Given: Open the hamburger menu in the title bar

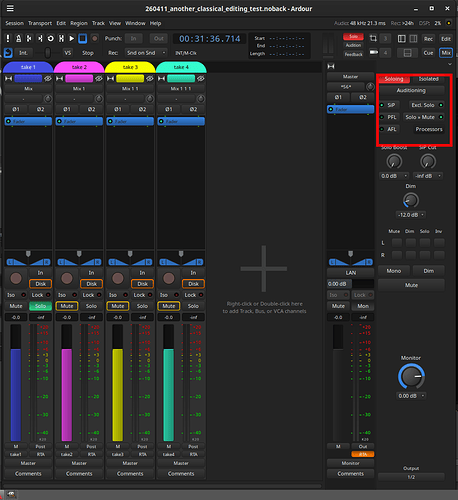Looking at the screenshot, I should (x=10, y=8).
